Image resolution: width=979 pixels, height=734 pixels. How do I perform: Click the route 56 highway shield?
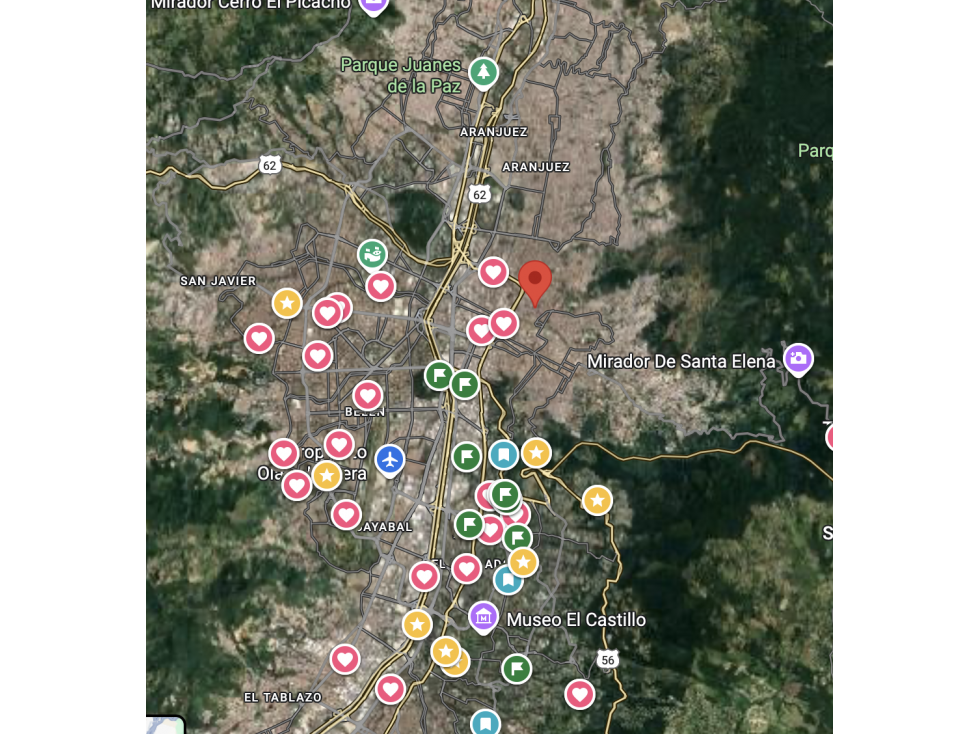tap(608, 660)
